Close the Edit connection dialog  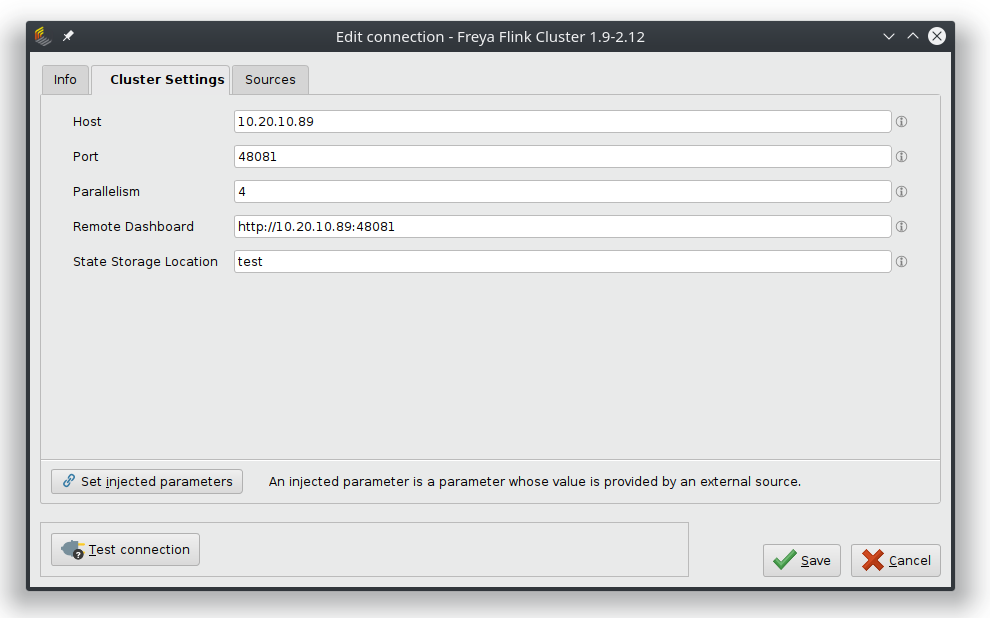point(936,36)
